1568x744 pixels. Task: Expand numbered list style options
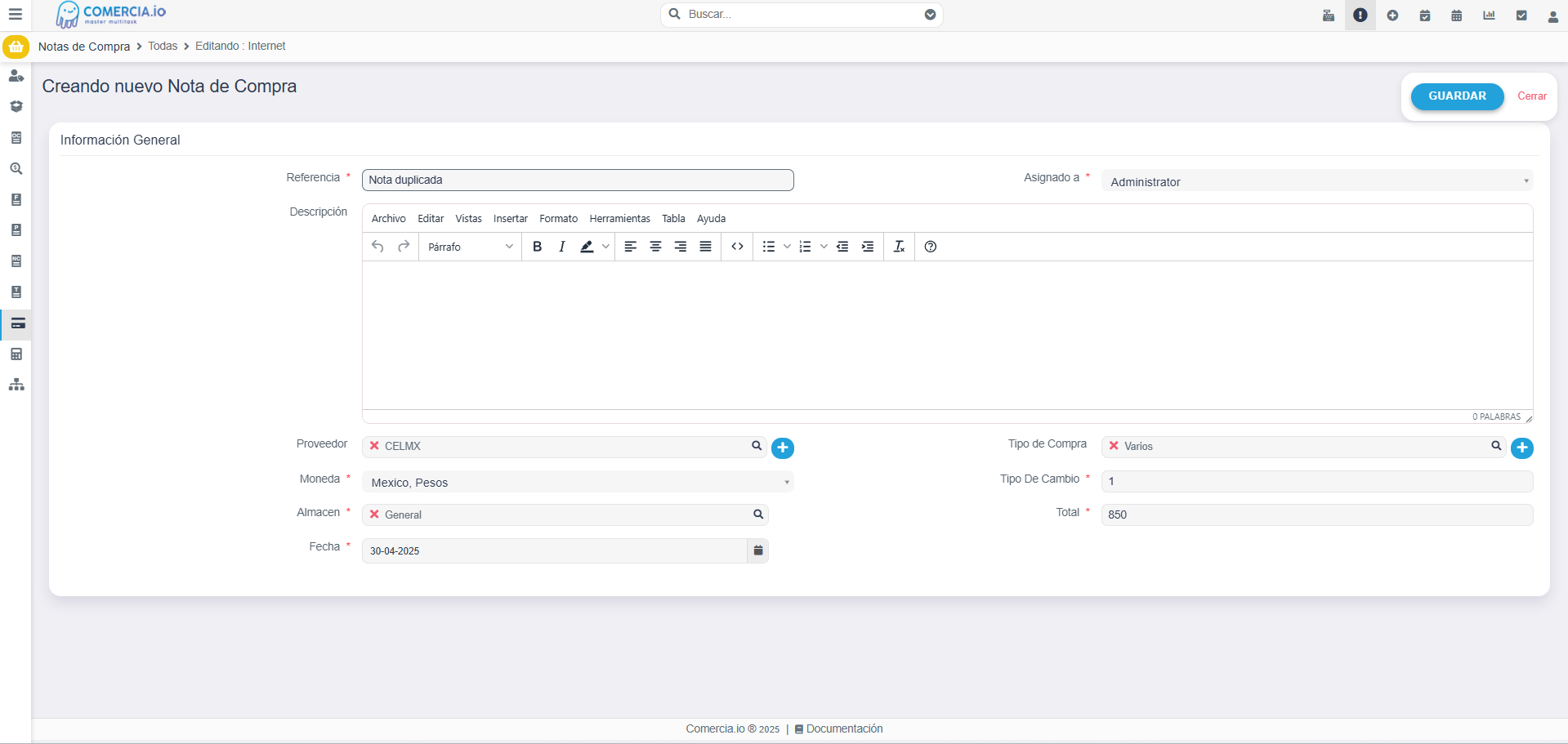point(824,247)
